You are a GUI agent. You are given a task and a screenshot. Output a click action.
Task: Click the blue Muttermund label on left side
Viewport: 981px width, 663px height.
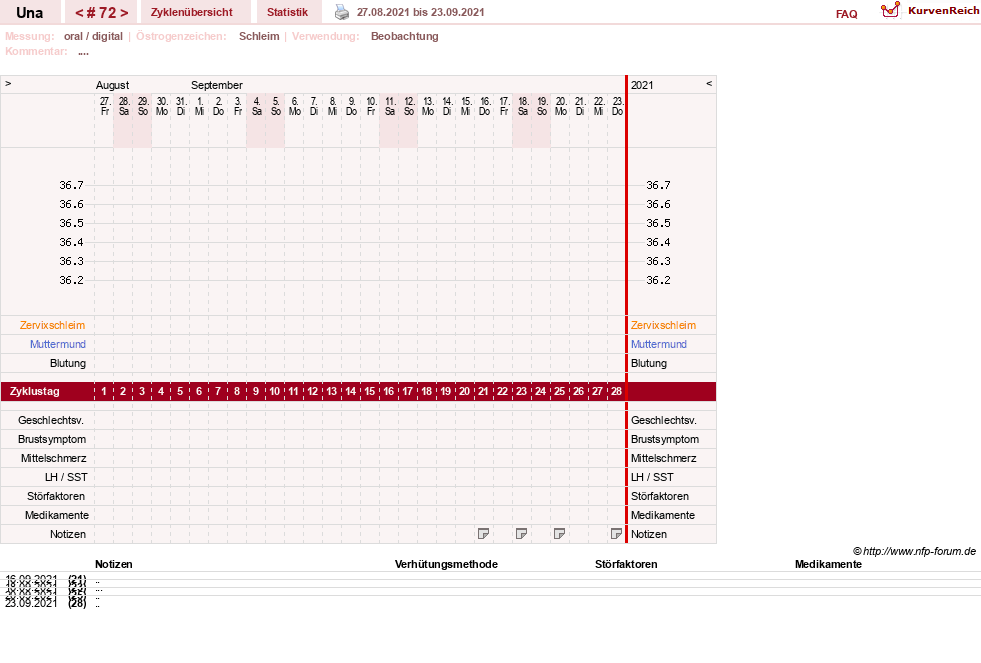tap(58, 344)
